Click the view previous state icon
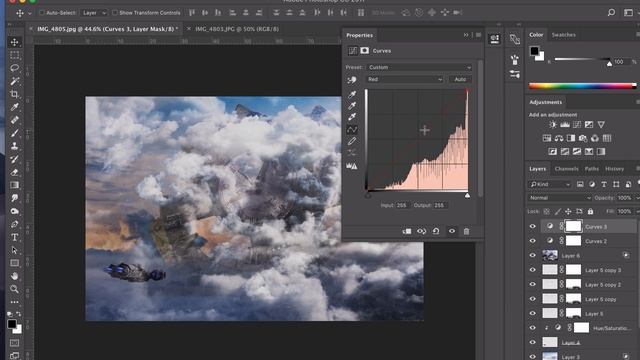Screen dimensions: 640x360 point(421,231)
